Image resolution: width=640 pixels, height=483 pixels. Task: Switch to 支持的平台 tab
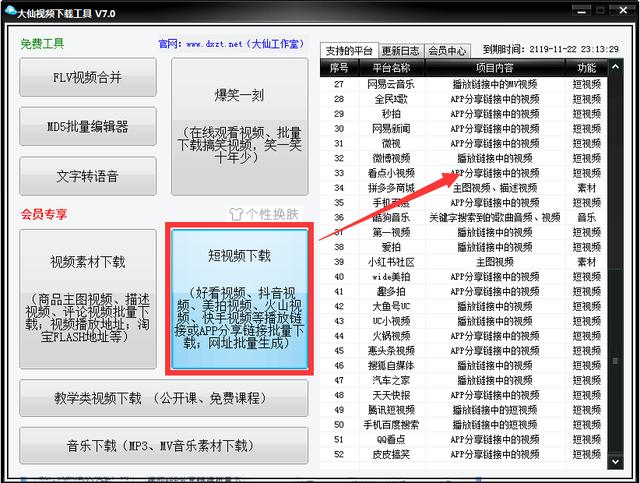coord(349,51)
